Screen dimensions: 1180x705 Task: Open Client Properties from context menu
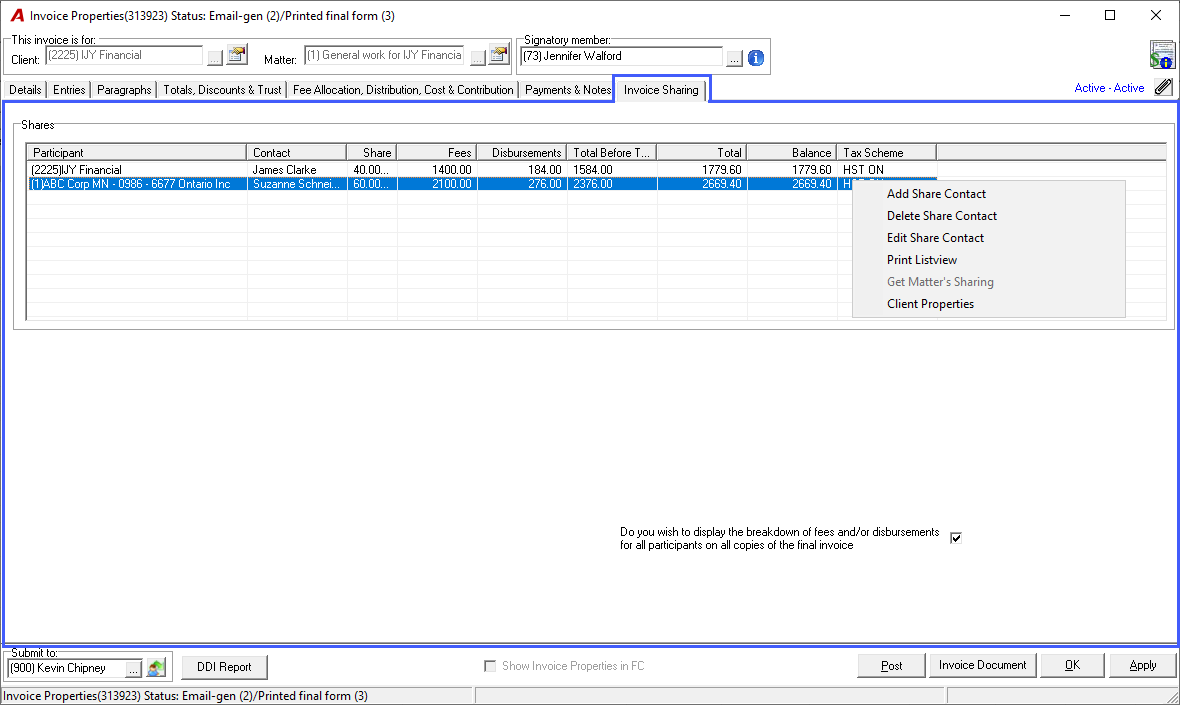pyautogui.click(x=930, y=304)
